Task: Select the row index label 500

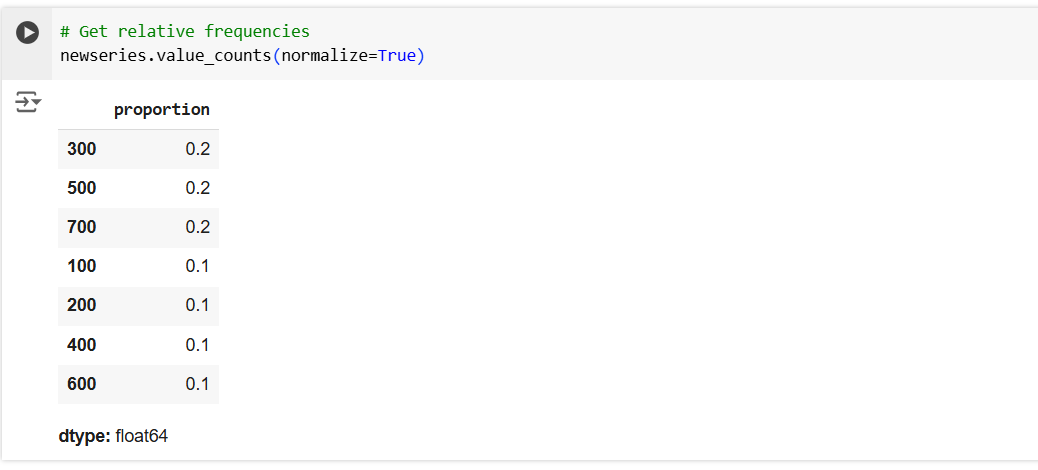Action: click(82, 188)
